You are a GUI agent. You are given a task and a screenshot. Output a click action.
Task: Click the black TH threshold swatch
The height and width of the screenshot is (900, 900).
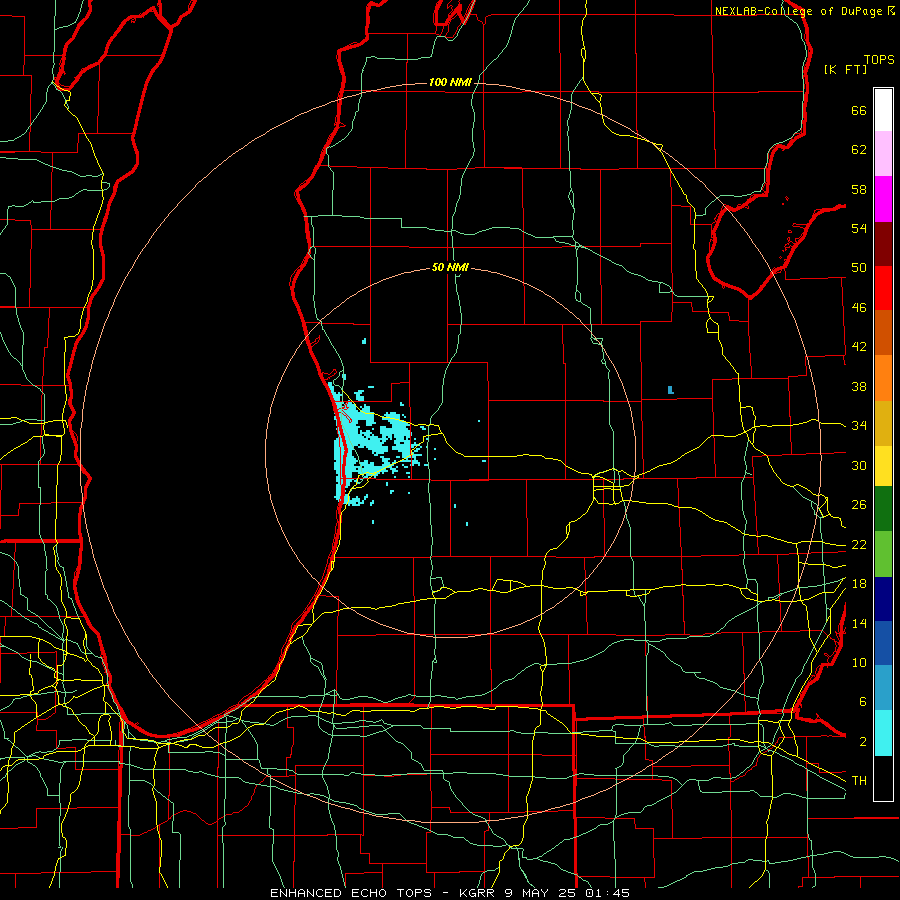click(883, 778)
